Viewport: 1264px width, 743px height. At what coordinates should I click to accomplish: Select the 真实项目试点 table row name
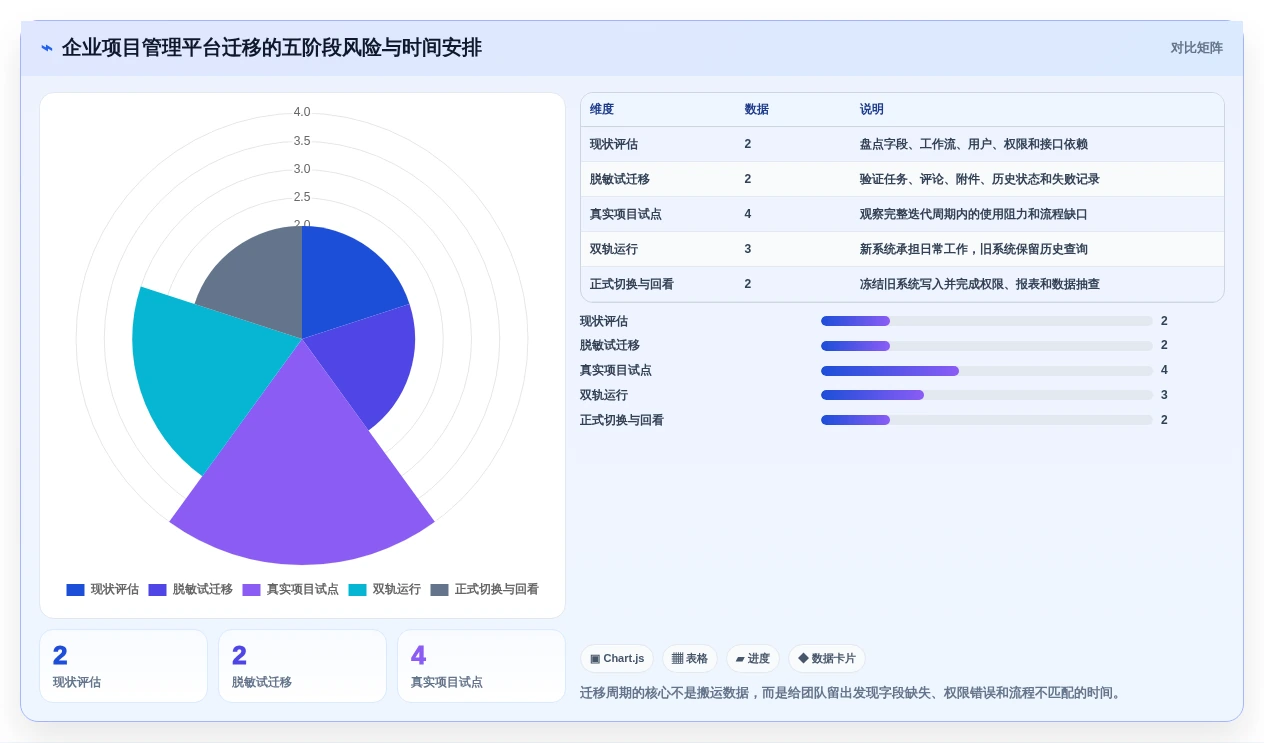point(626,214)
